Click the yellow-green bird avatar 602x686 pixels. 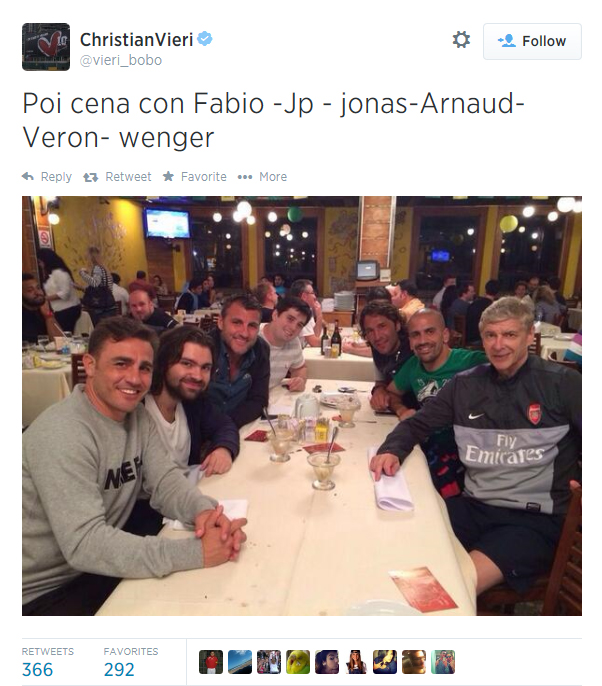[298, 662]
